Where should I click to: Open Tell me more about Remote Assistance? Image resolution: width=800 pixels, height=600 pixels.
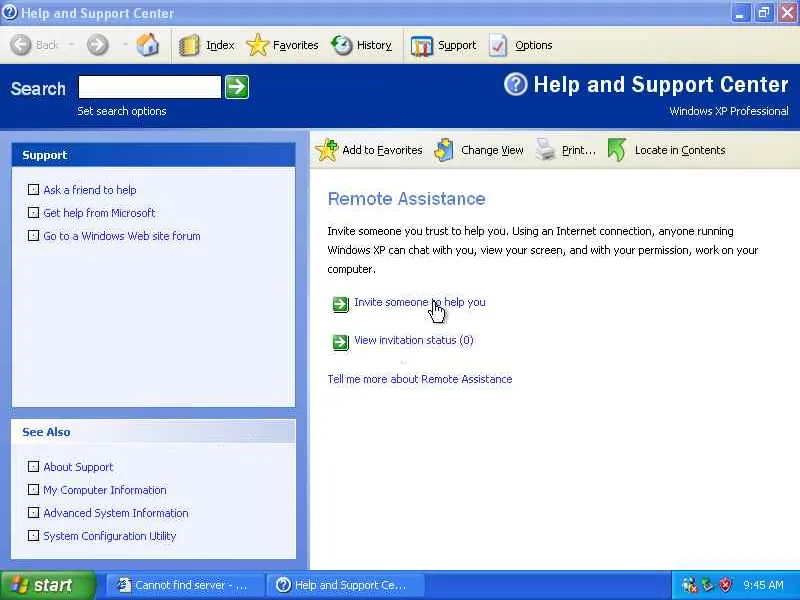(x=419, y=379)
